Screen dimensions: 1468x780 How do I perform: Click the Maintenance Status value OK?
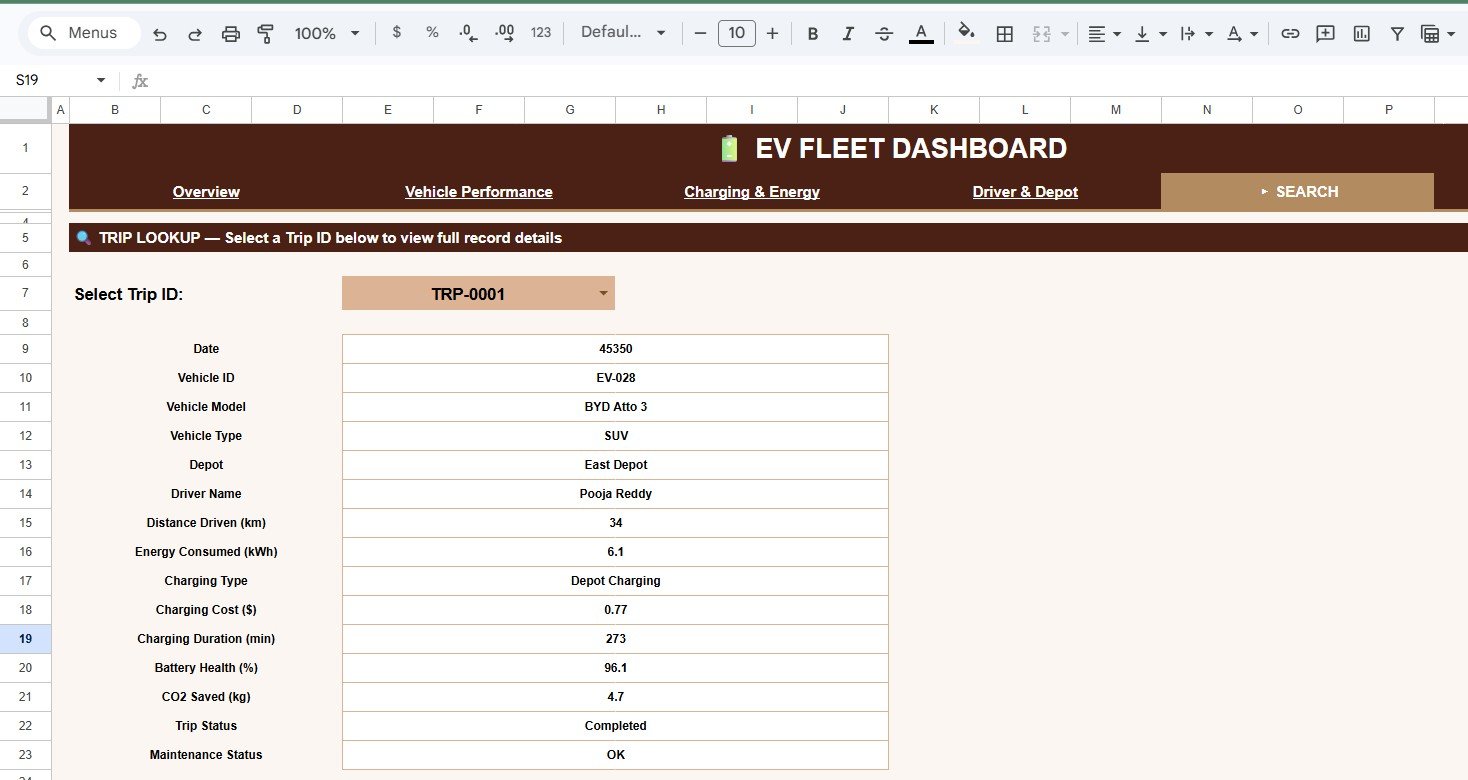pyautogui.click(x=615, y=755)
